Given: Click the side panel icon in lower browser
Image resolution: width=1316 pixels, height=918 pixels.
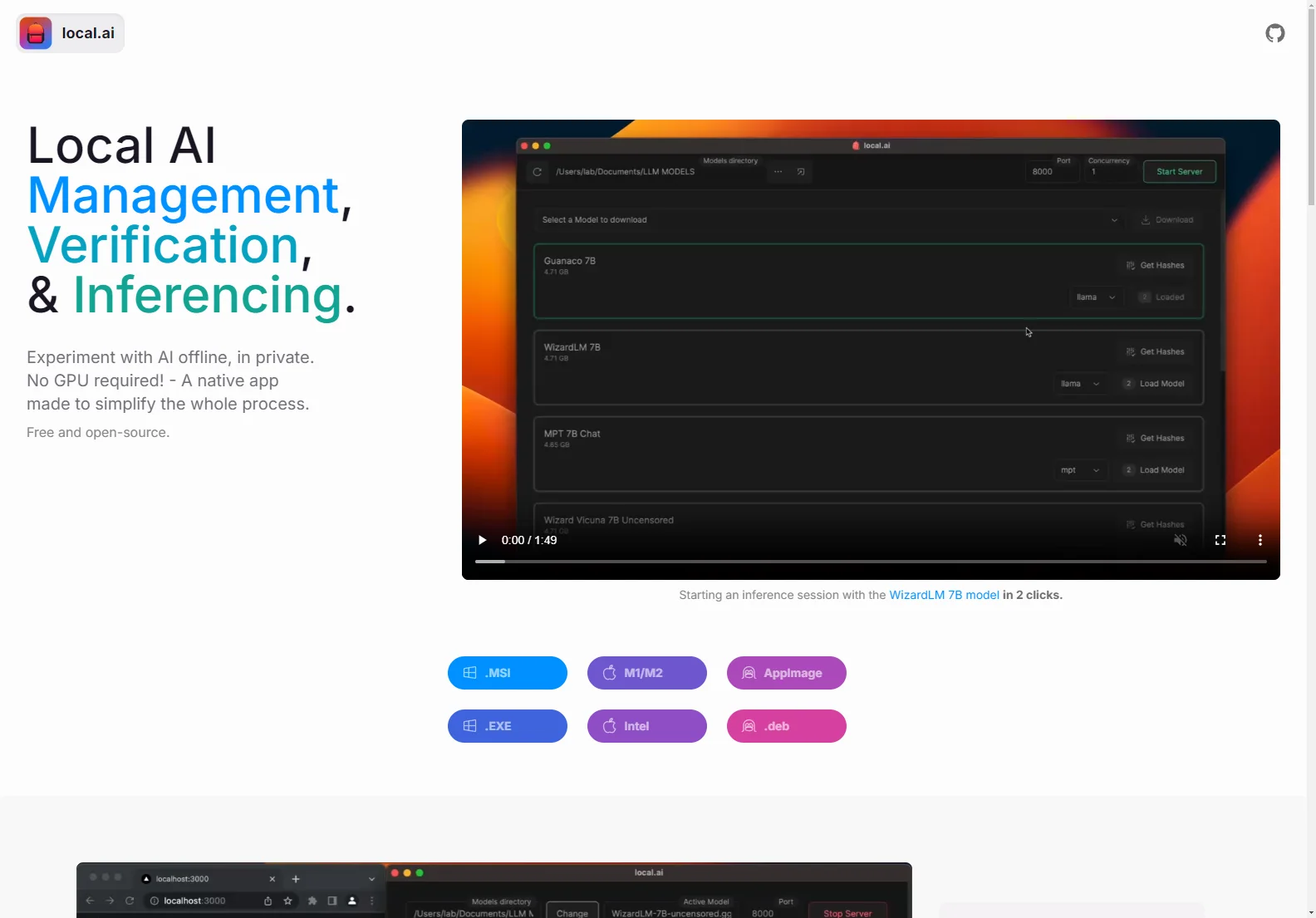Looking at the screenshot, I should [332, 901].
